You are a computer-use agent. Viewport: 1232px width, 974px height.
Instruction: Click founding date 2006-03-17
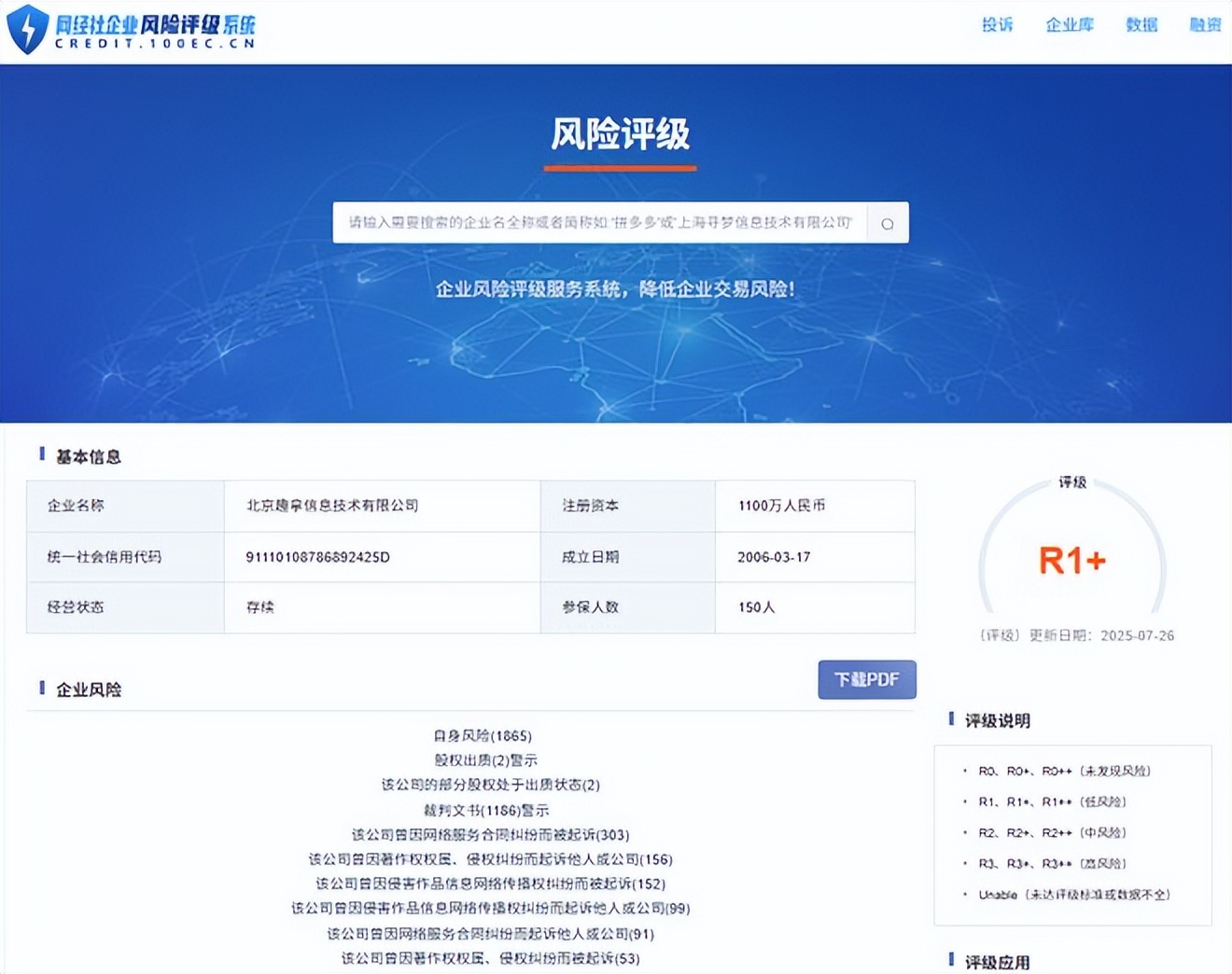(774, 557)
